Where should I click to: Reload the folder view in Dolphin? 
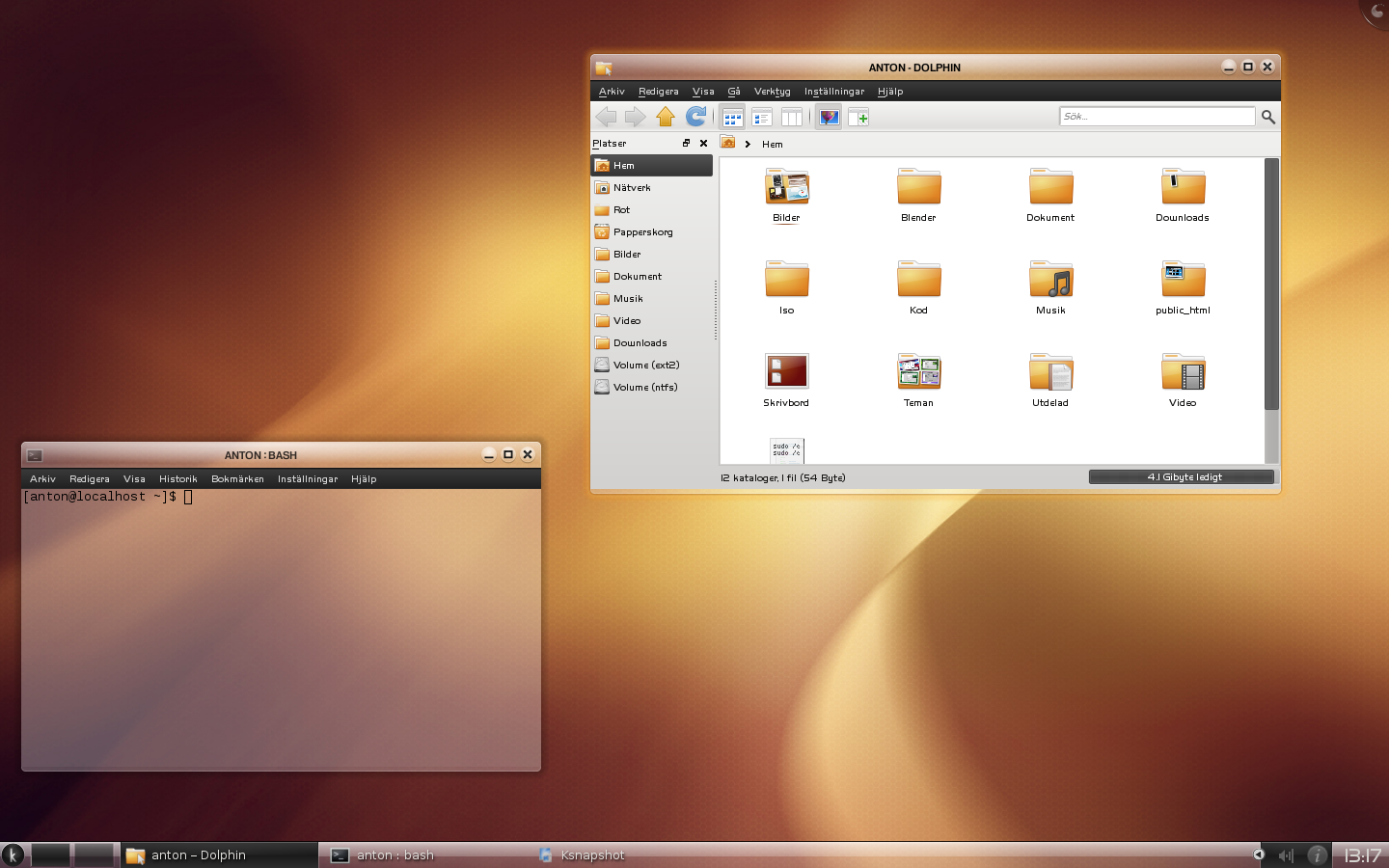(x=695, y=117)
